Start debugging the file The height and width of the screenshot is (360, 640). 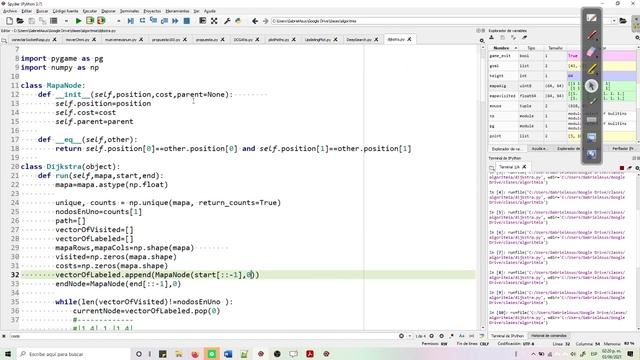[x=131, y=21]
